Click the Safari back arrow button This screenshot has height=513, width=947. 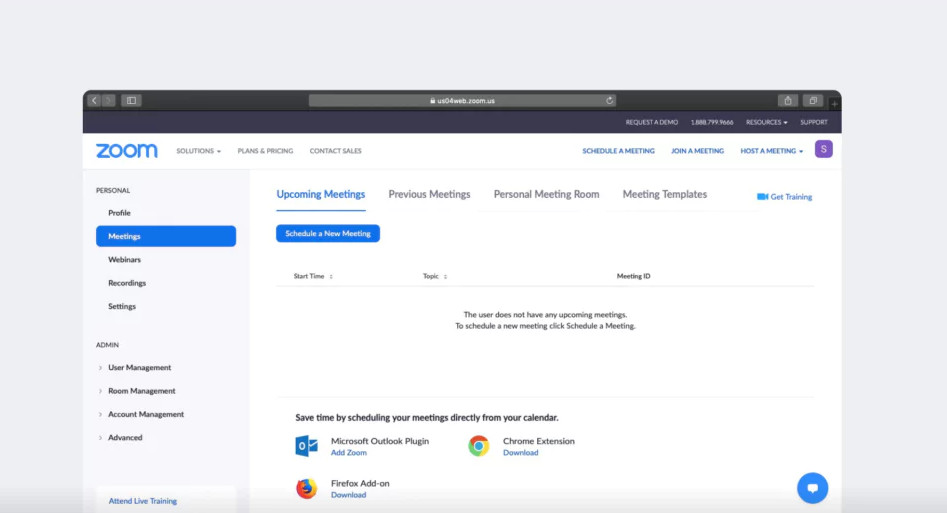[x=94, y=100]
